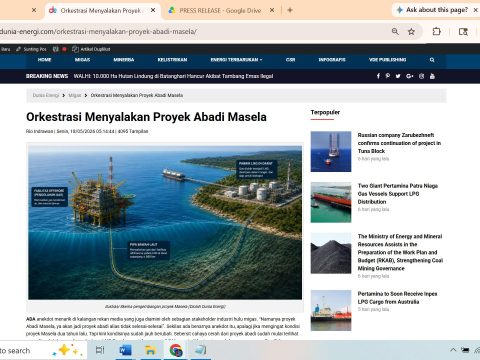Click the site search magnifier icon
Screen dimensions: 480x360
[x=432, y=60]
